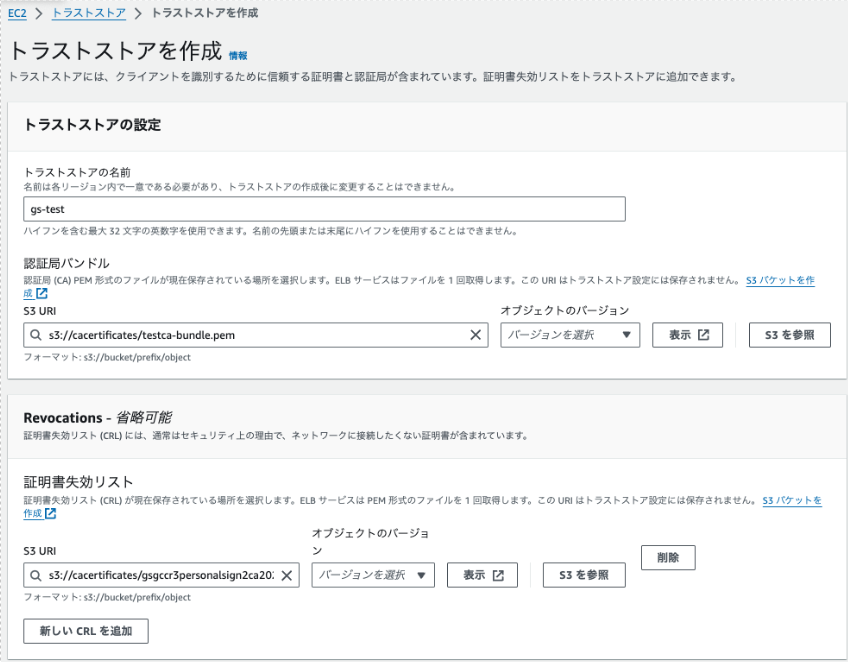The height and width of the screenshot is (662, 848).
Task: Open the 情報 link beside page title
Action: pyautogui.click(x=238, y=55)
